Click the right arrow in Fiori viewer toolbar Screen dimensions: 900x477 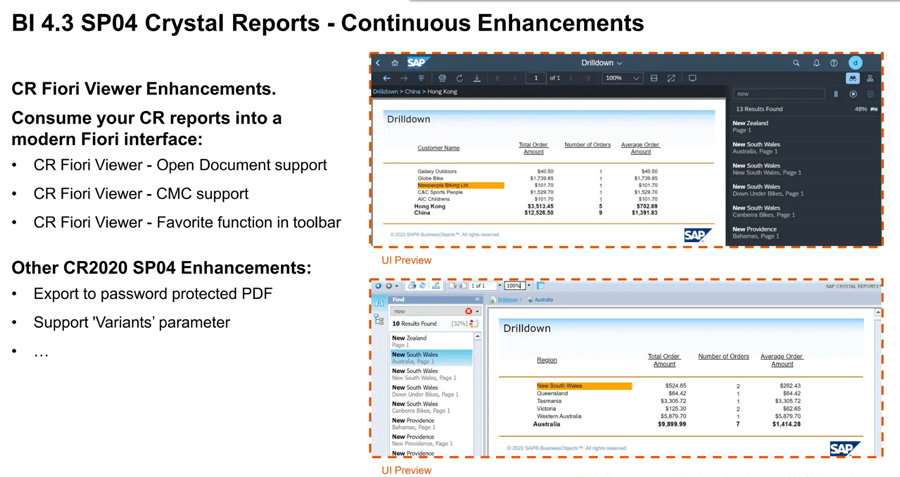tap(404, 78)
